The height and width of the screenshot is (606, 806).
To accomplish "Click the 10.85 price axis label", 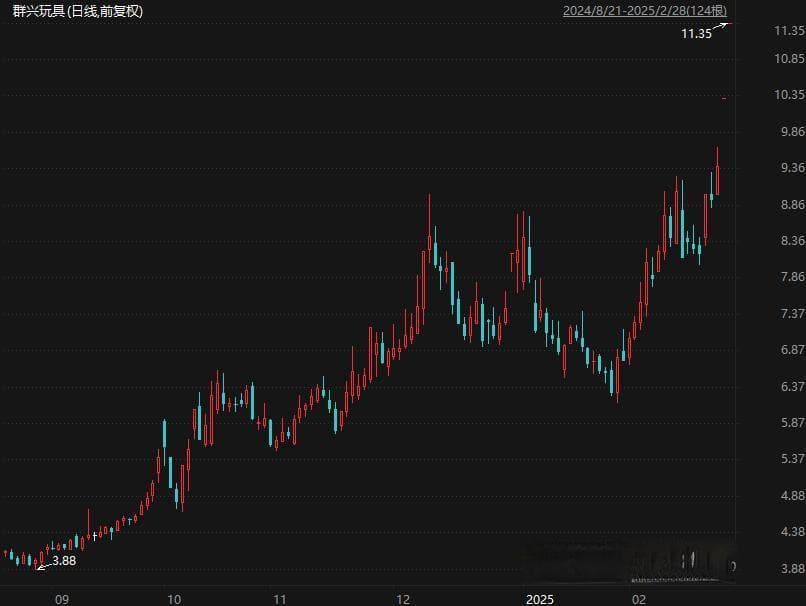I will [x=790, y=59].
